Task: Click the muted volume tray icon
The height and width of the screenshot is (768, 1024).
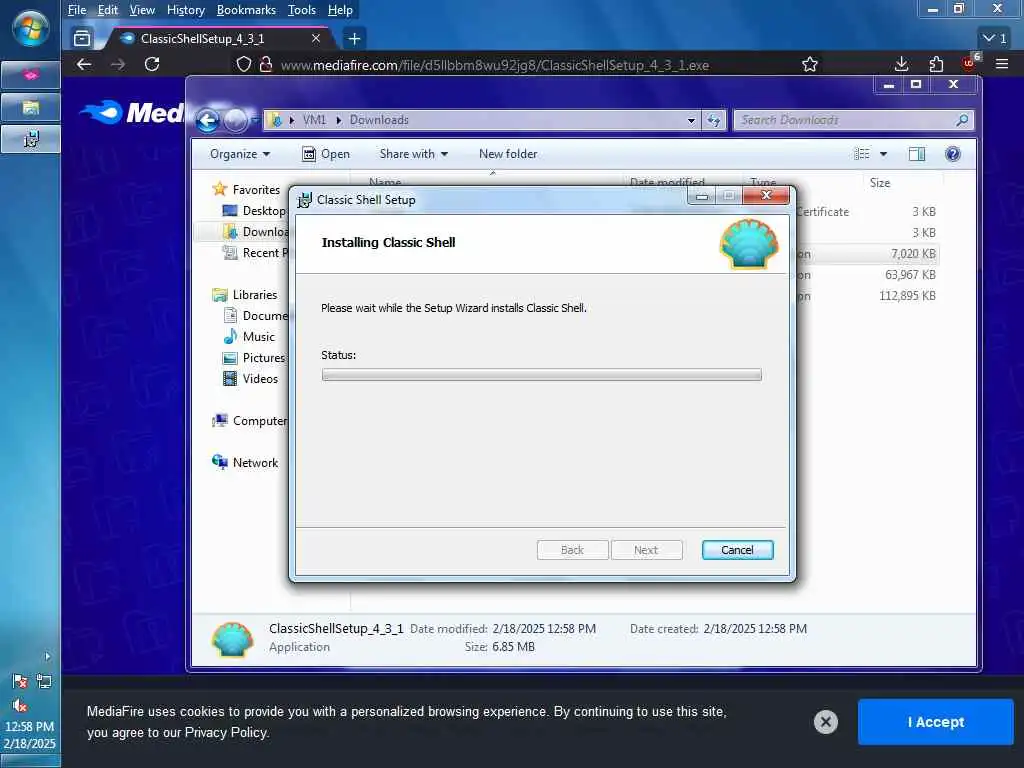Action: tap(20, 705)
